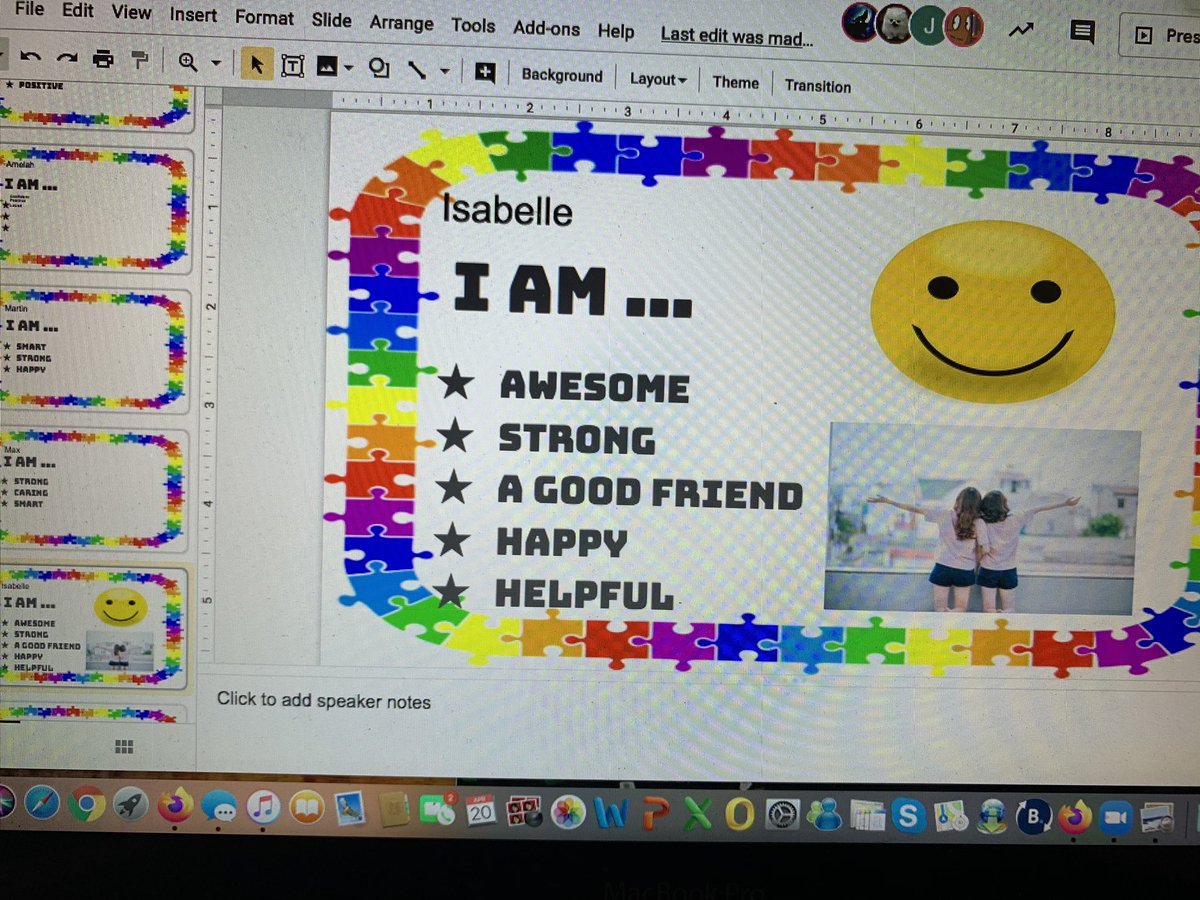This screenshot has height=900, width=1200.
Task: Open the 'Last edit was made' link
Action: pyautogui.click(x=737, y=35)
